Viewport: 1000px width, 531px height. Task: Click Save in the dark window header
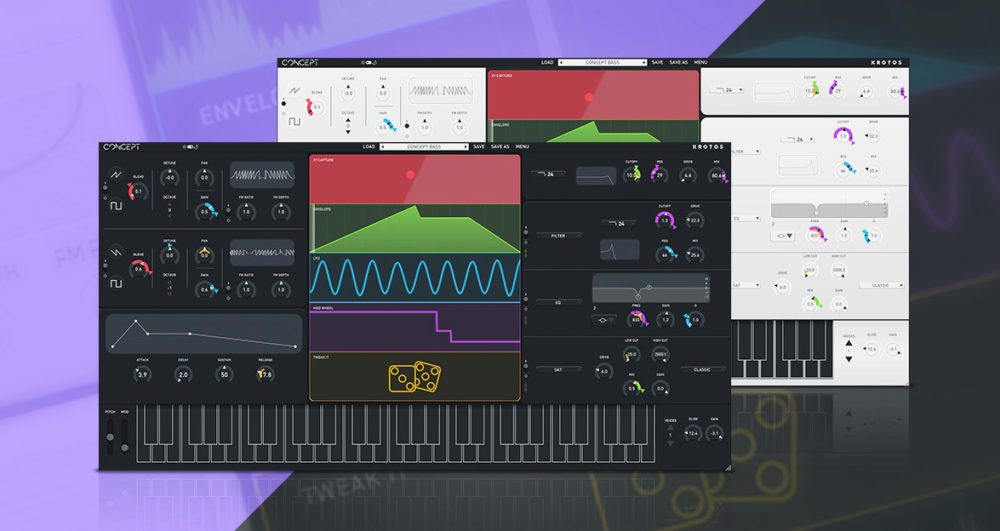click(479, 147)
